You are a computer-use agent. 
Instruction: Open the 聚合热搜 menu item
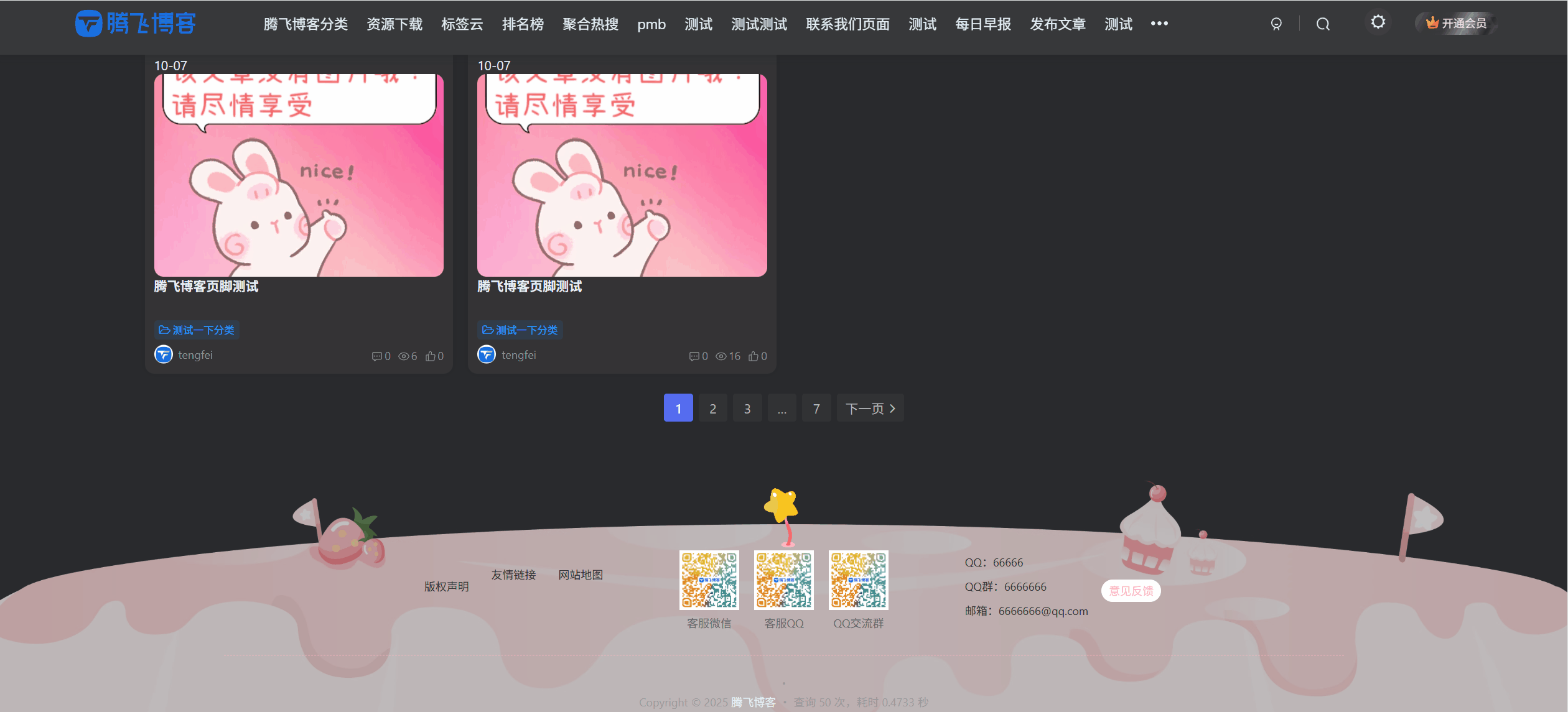pyautogui.click(x=589, y=24)
